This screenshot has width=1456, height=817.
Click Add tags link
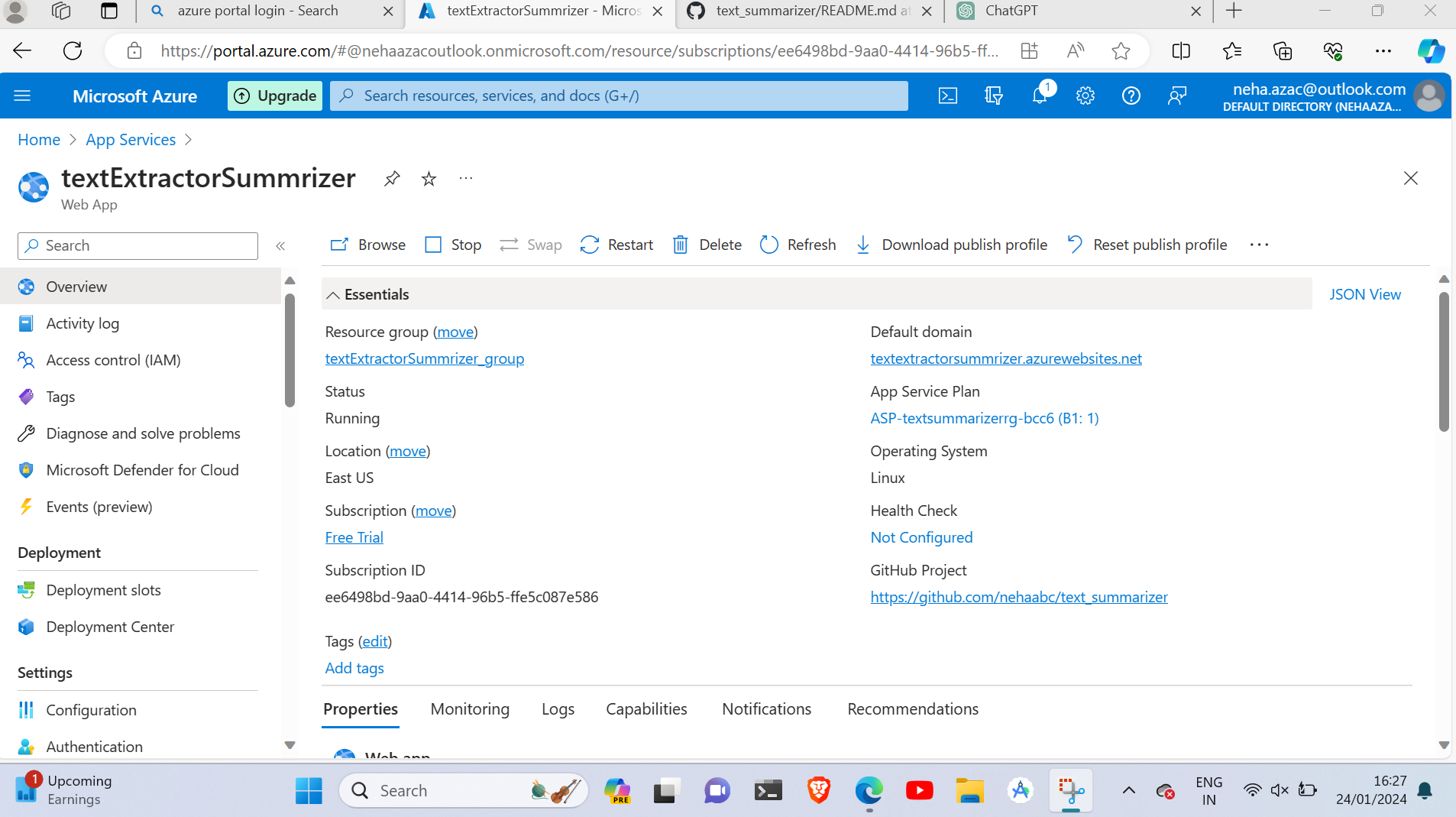[354, 668]
